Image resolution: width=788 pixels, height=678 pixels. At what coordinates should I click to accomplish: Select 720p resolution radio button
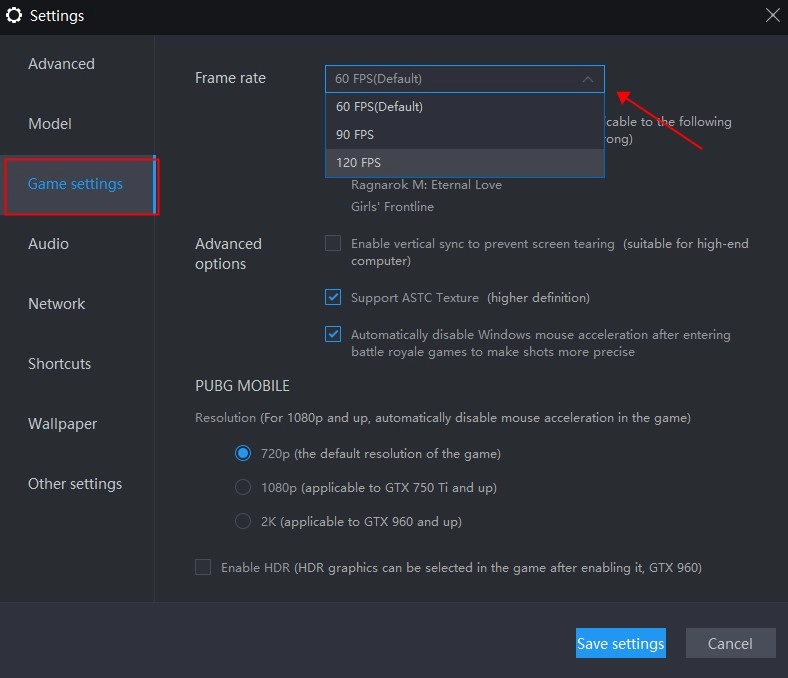tap(243, 453)
